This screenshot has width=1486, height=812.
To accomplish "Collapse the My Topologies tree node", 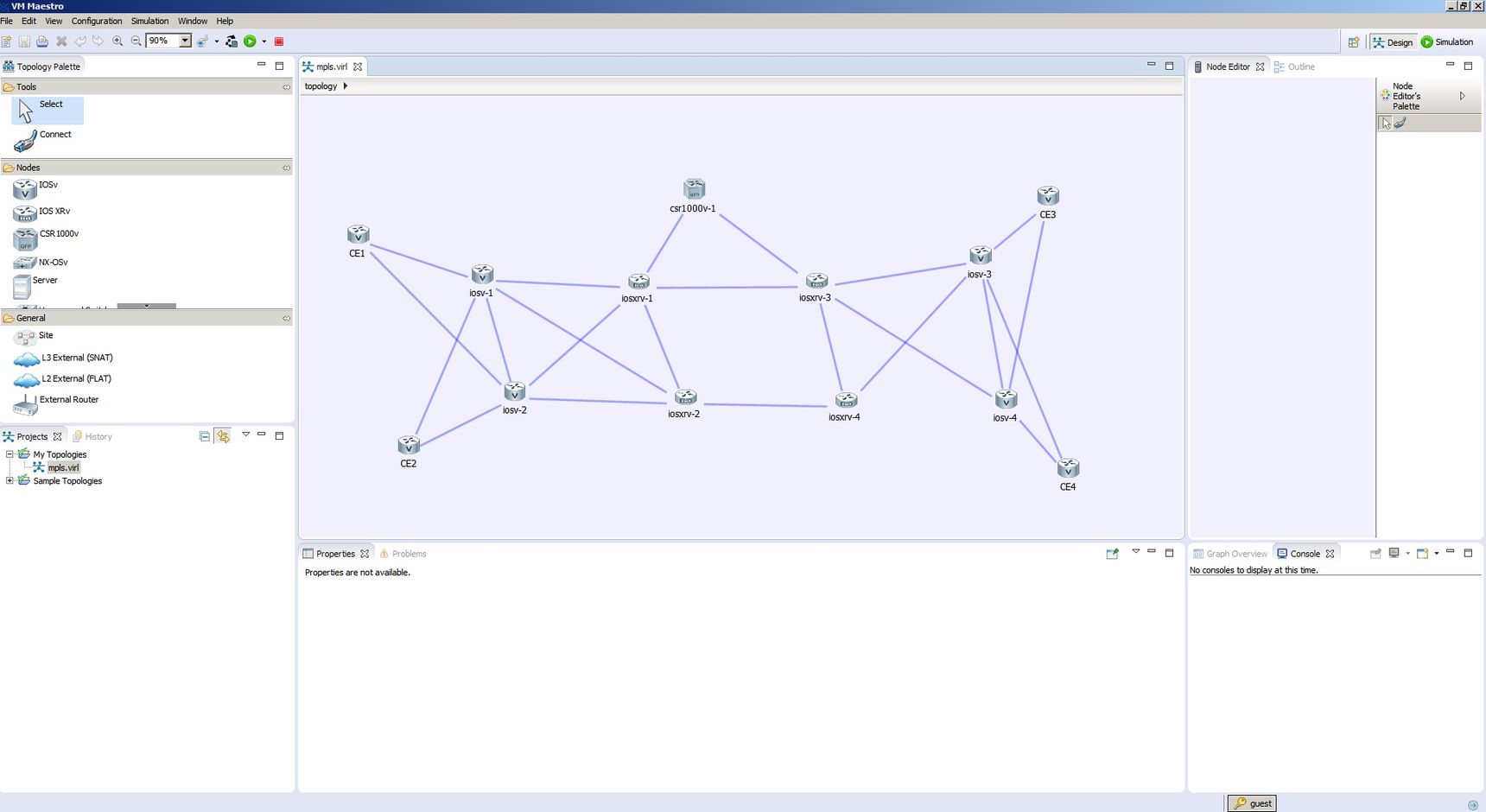I will pos(10,454).
